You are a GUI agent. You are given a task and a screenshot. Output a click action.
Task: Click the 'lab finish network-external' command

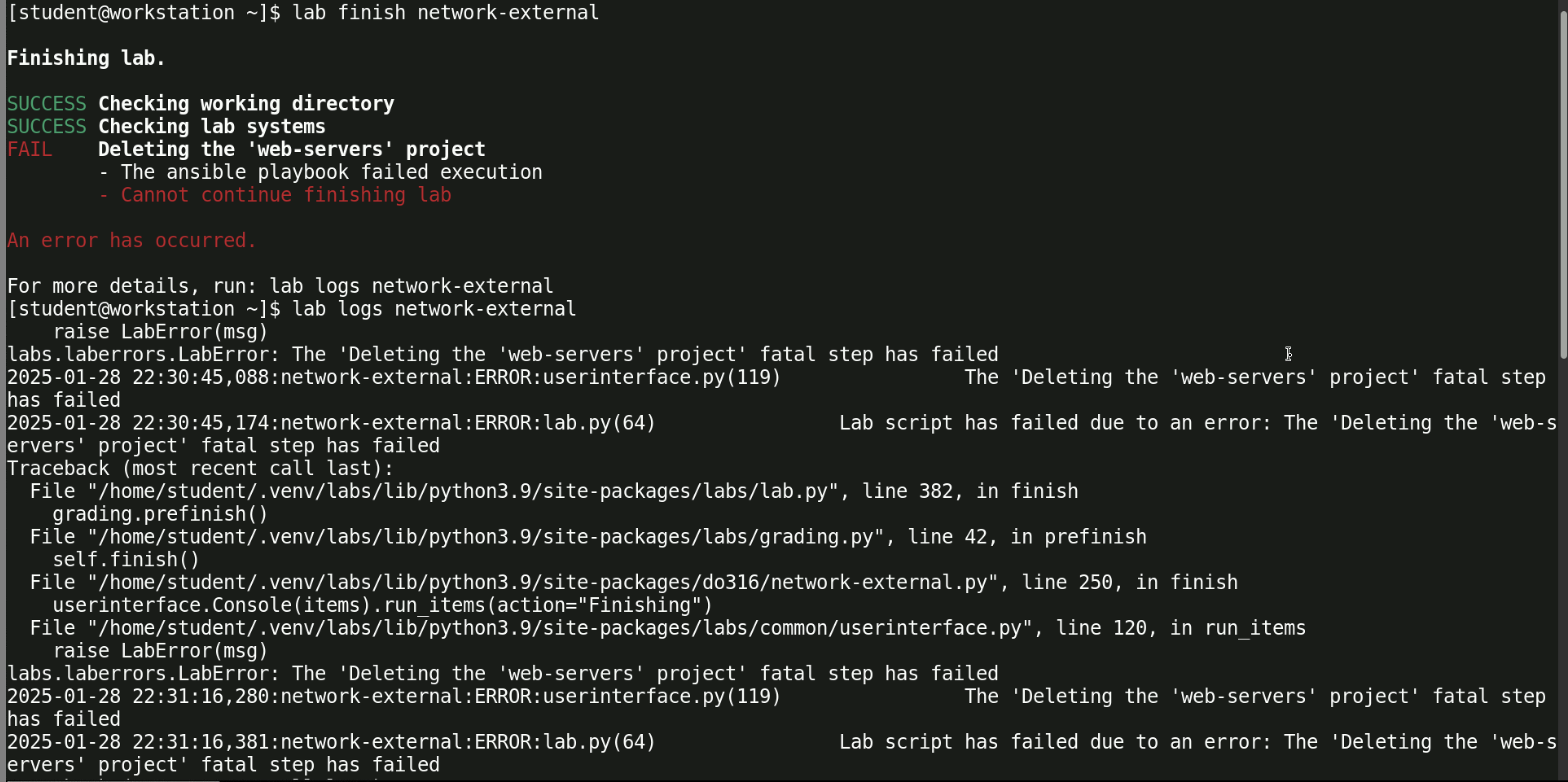[x=445, y=12]
